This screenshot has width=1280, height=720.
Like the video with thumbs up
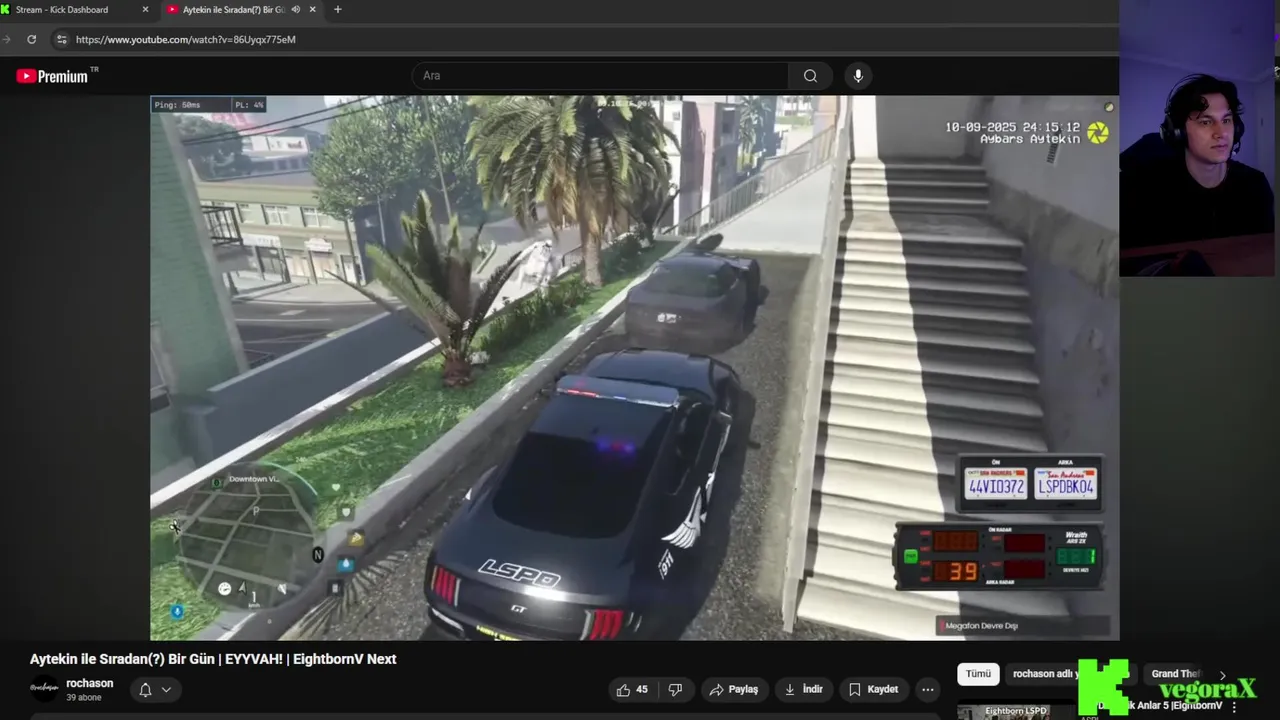[632, 689]
